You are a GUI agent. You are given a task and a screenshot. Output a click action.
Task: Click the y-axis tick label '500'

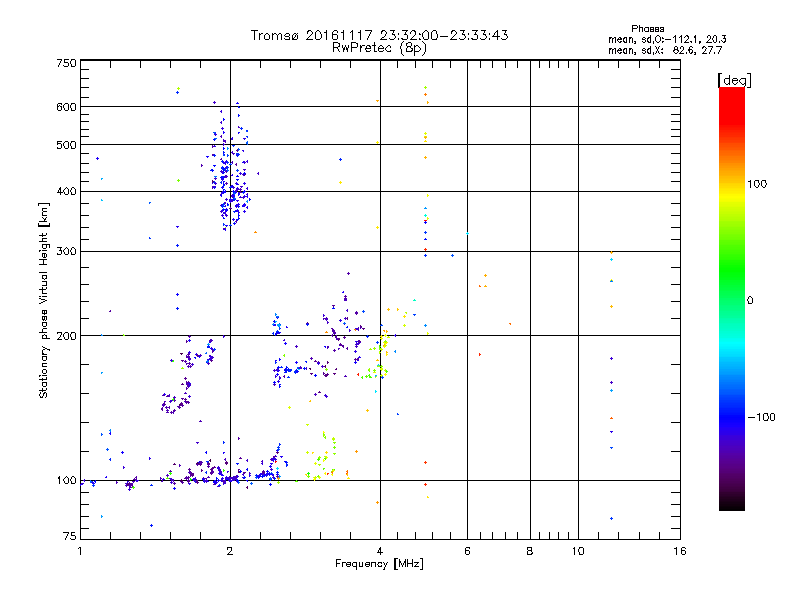(67, 145)
